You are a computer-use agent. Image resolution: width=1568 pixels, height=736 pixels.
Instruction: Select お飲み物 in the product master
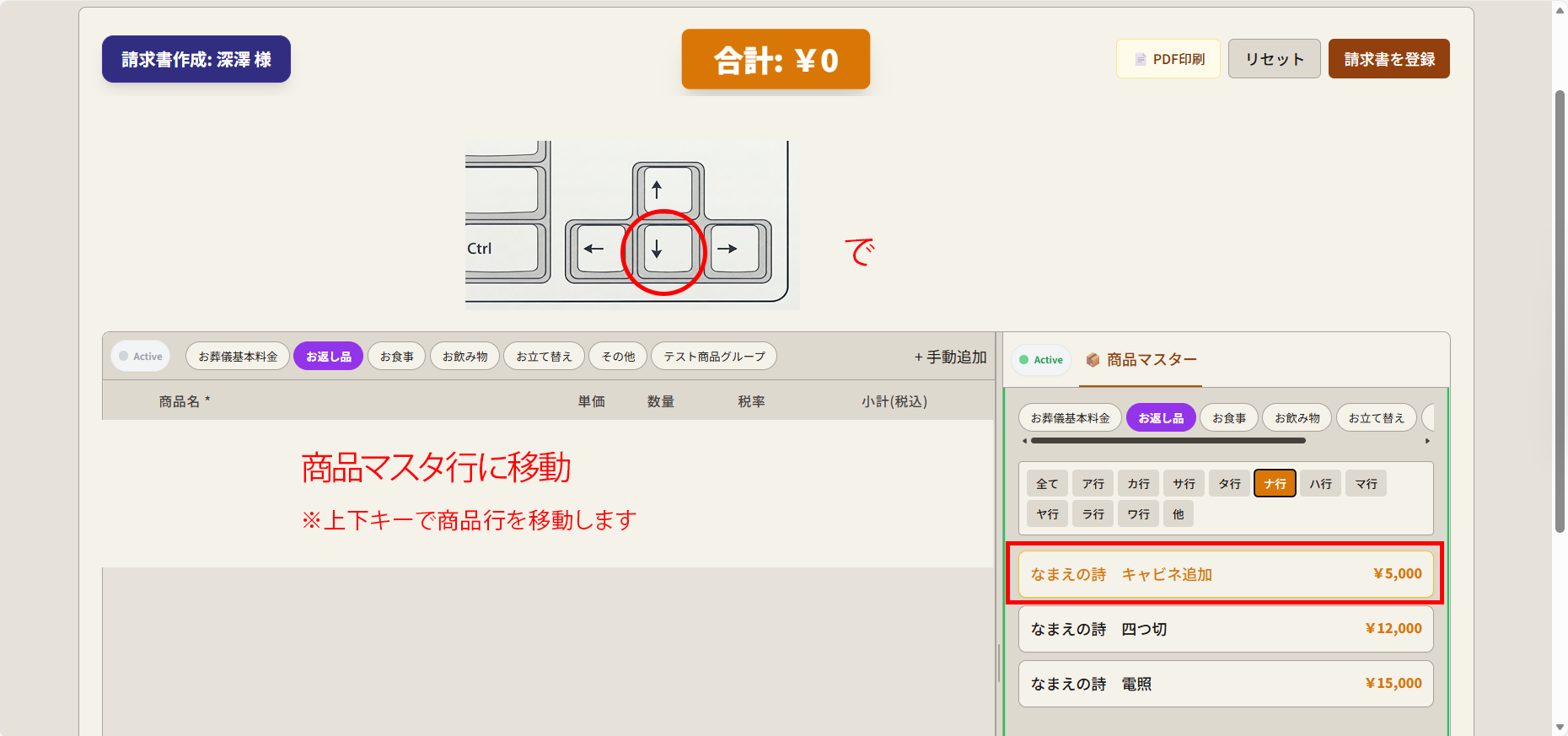(x=1297, y=418)
